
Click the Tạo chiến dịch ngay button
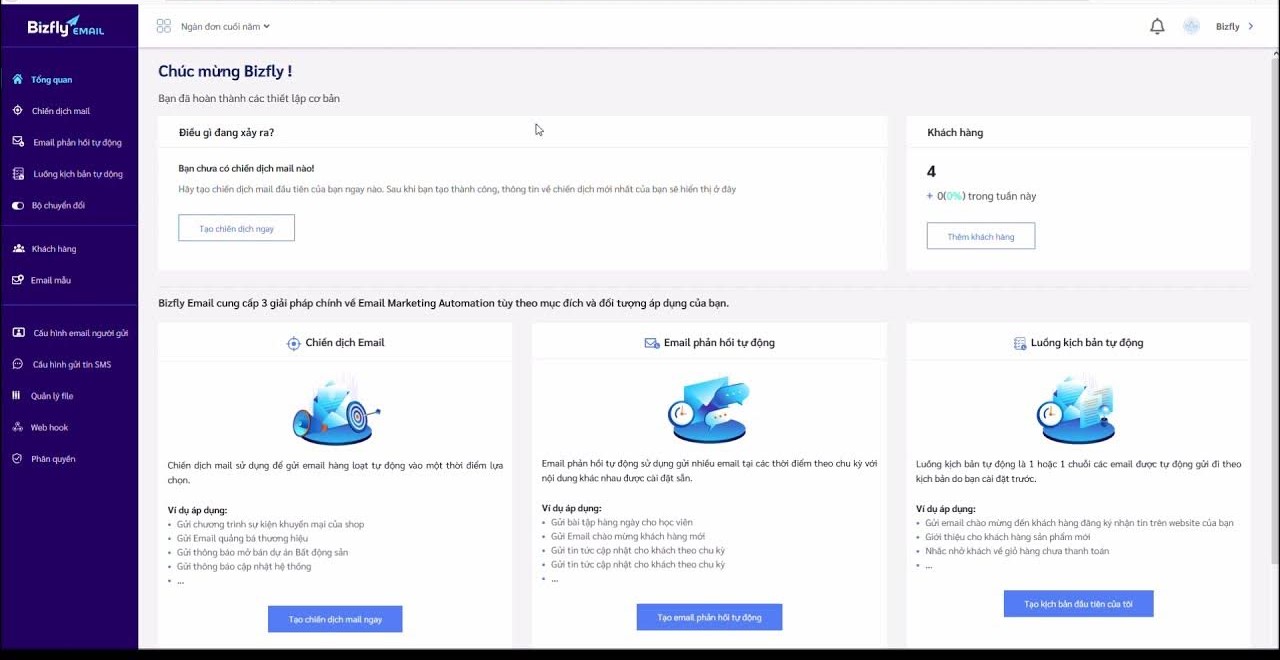click(x=236, y=228)
